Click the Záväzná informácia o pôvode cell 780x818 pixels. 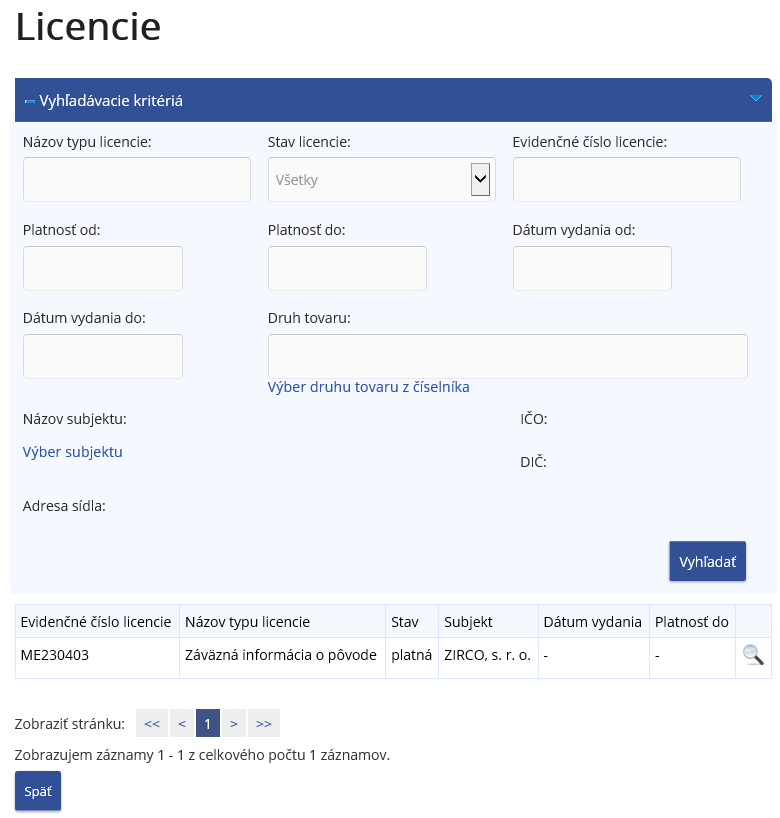[282, 658]
